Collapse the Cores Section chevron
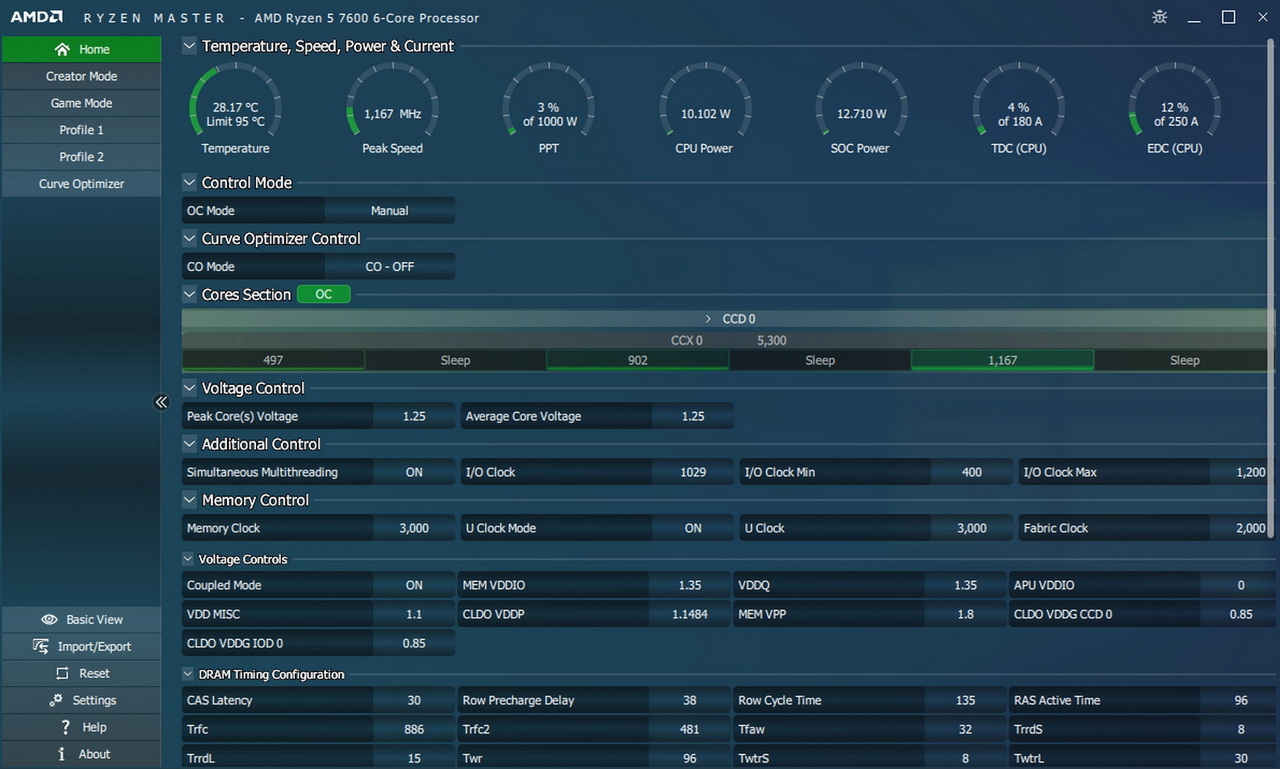 point(189,294)
